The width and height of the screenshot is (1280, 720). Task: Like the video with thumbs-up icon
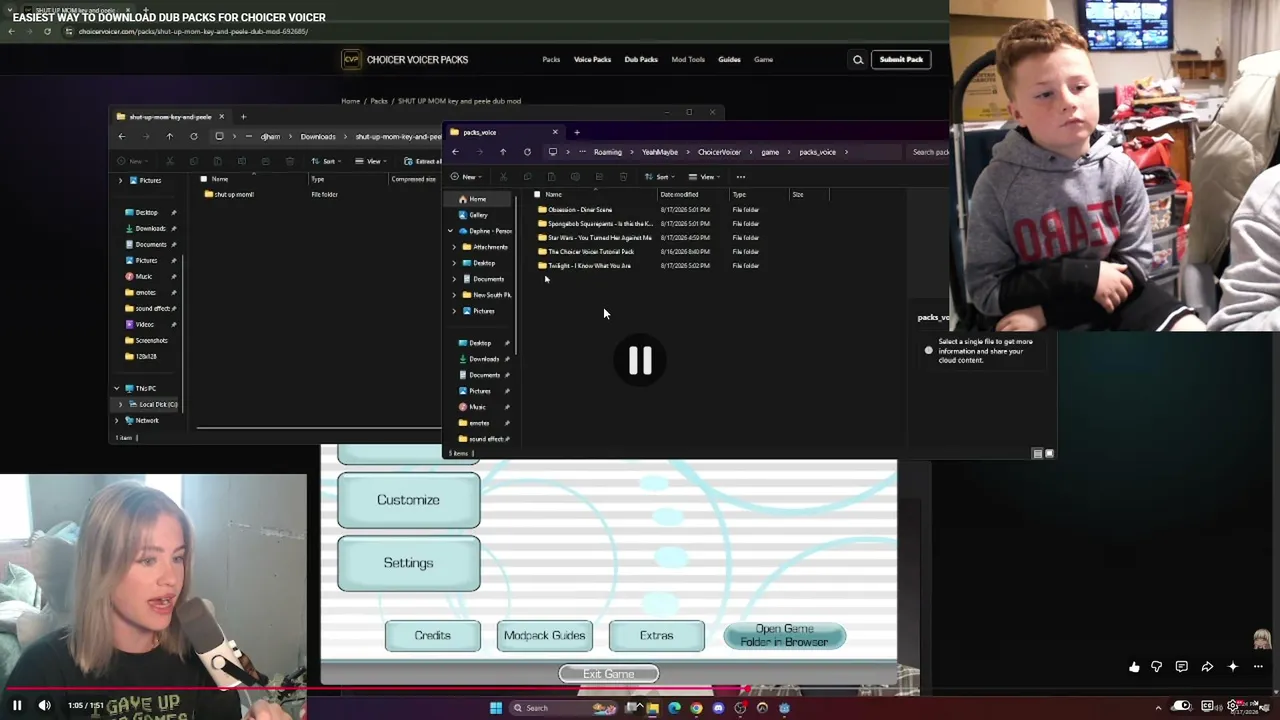point(1134,667)
